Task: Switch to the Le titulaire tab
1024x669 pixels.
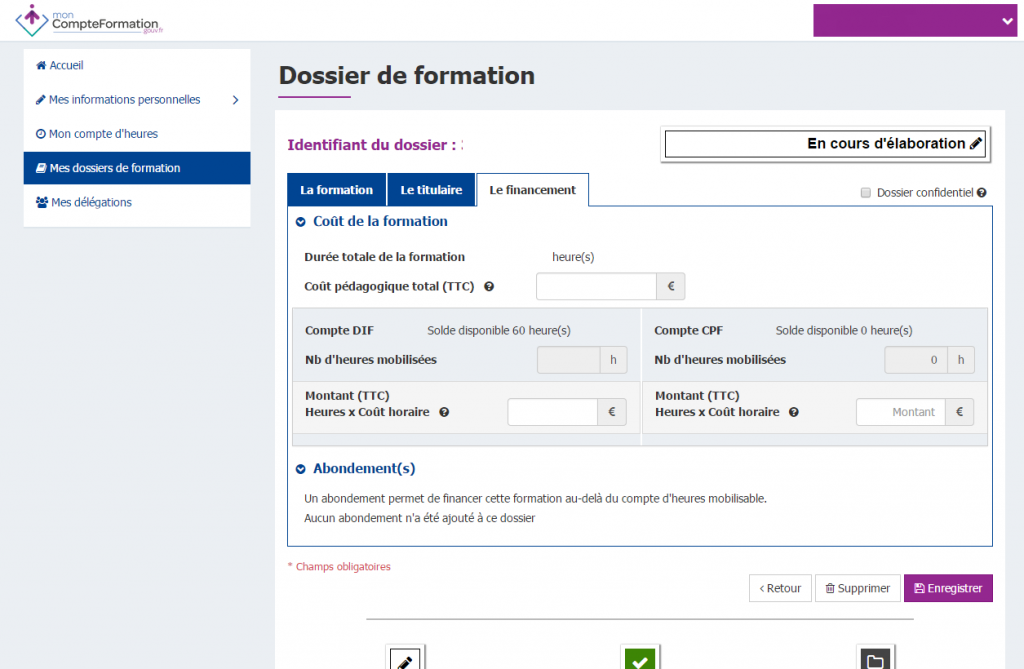Action: point(431,190)
